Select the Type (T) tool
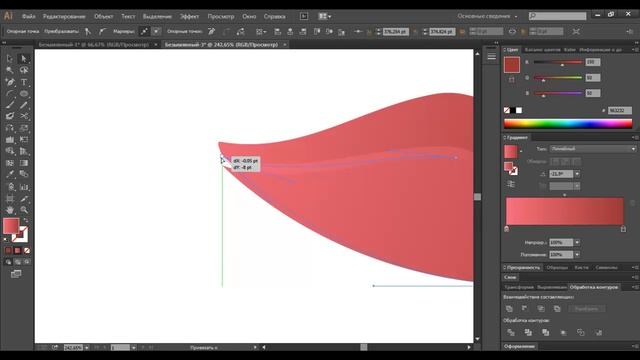This screenshot has width=640, height=360. (x=24, y=82)
